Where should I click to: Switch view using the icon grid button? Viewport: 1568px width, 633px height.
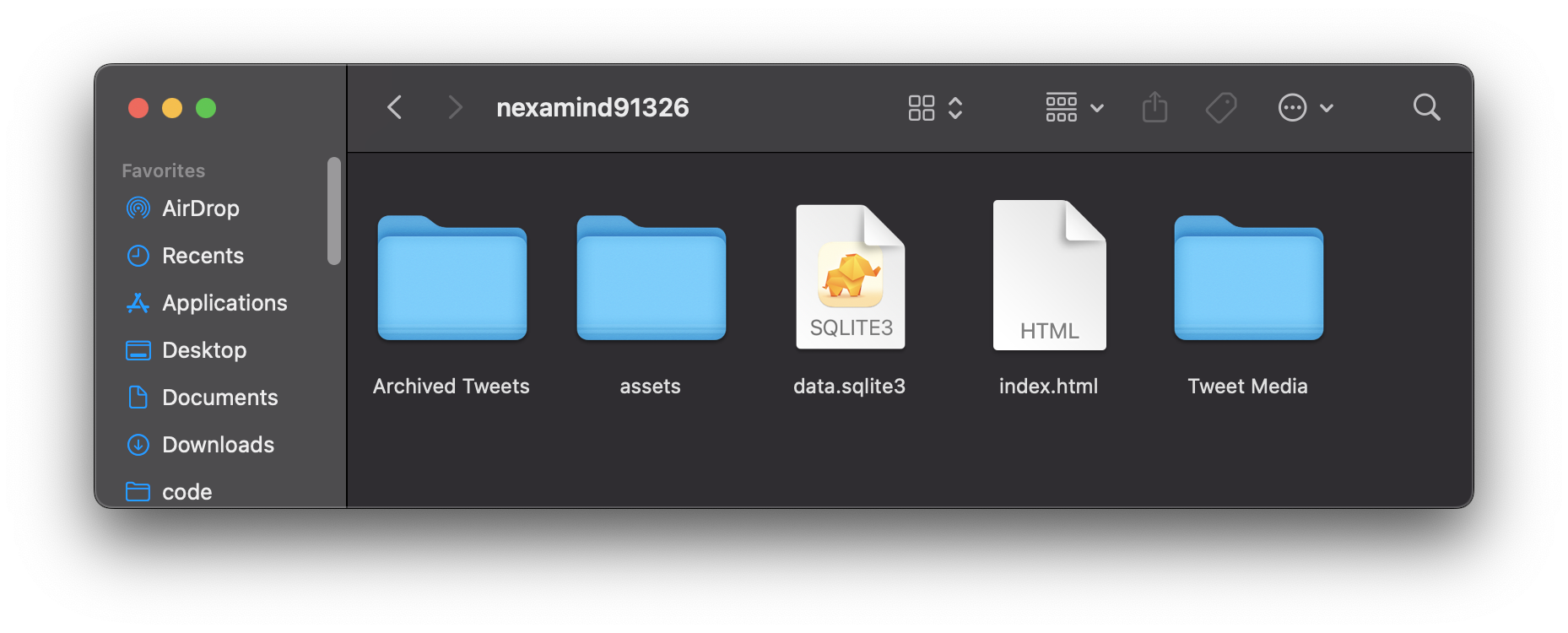(x=921, y=108)
